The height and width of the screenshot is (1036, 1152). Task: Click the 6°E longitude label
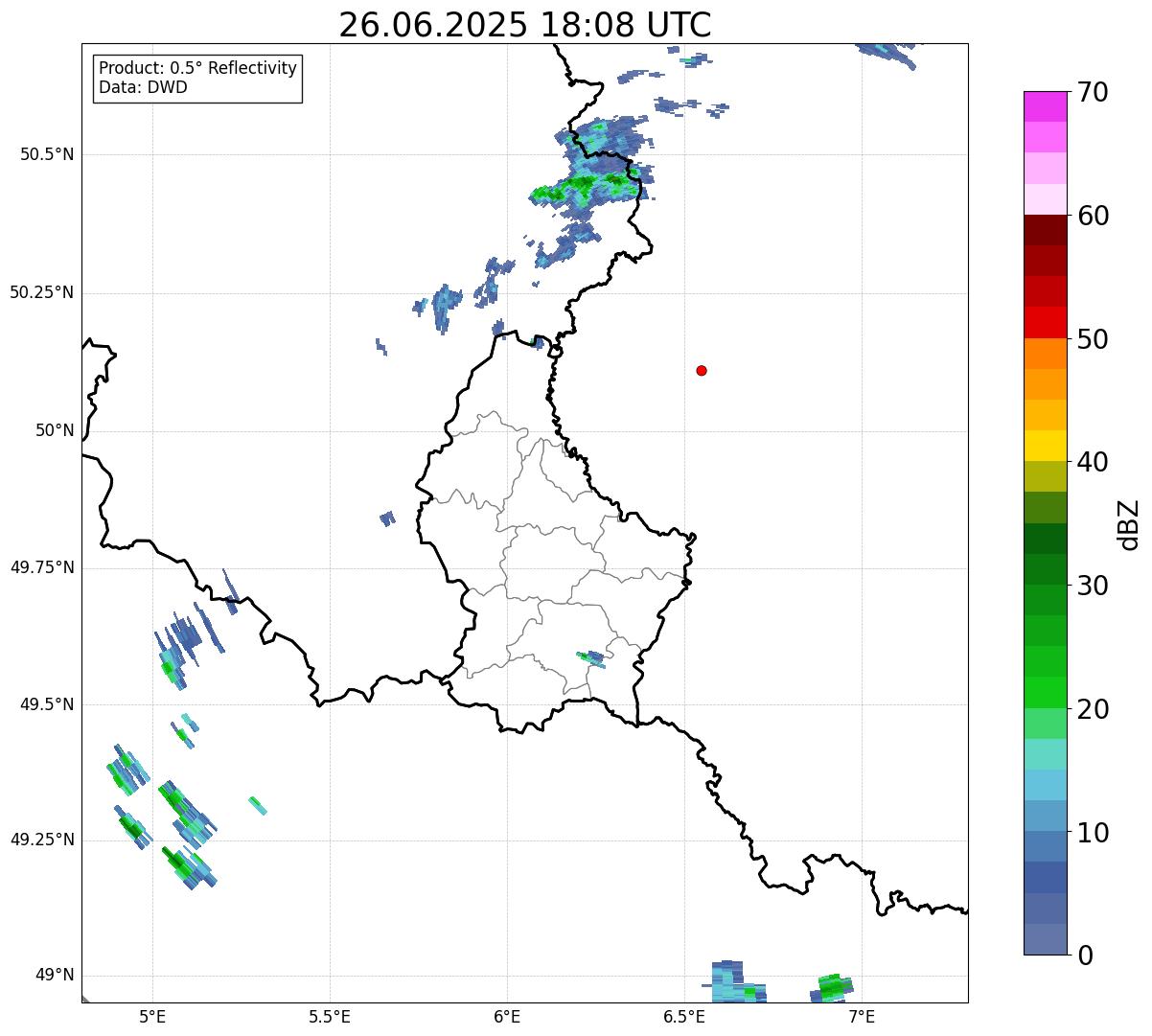(x=507, y=1016)
